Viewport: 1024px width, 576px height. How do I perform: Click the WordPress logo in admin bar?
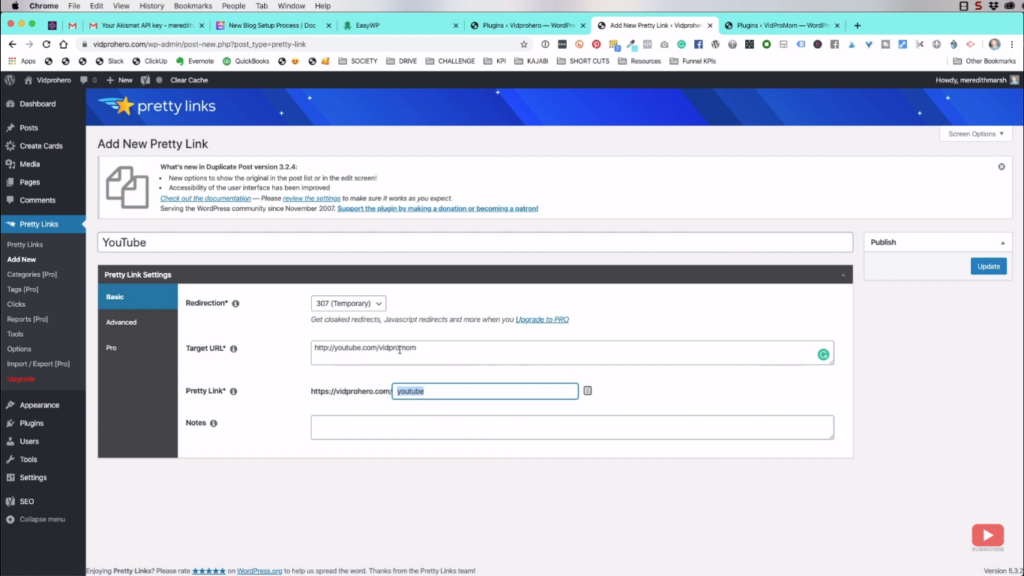pos(10,80)
